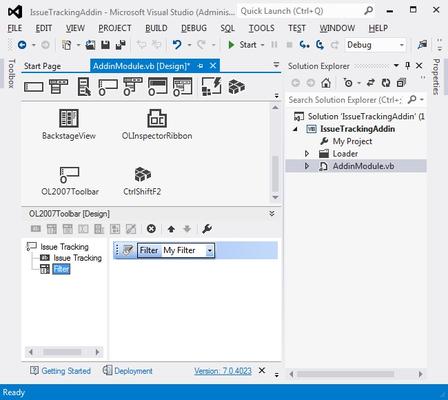Select the Issue Tracking root toolbar node
The width and height of the screenshot is (448, 400).
pyautogui.click(x=64, y=247)
